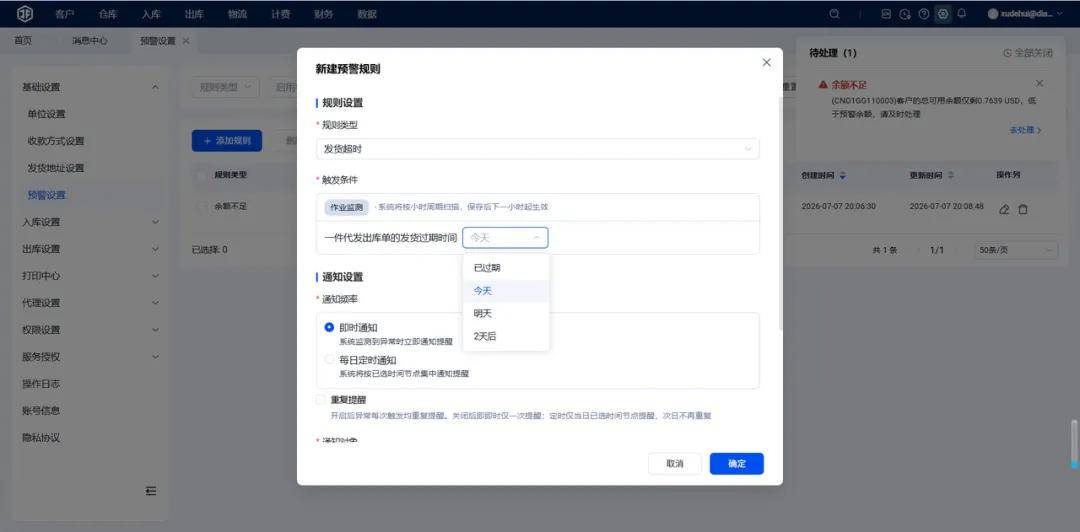Click the clock task icon in the header

(x=905, y=14)
